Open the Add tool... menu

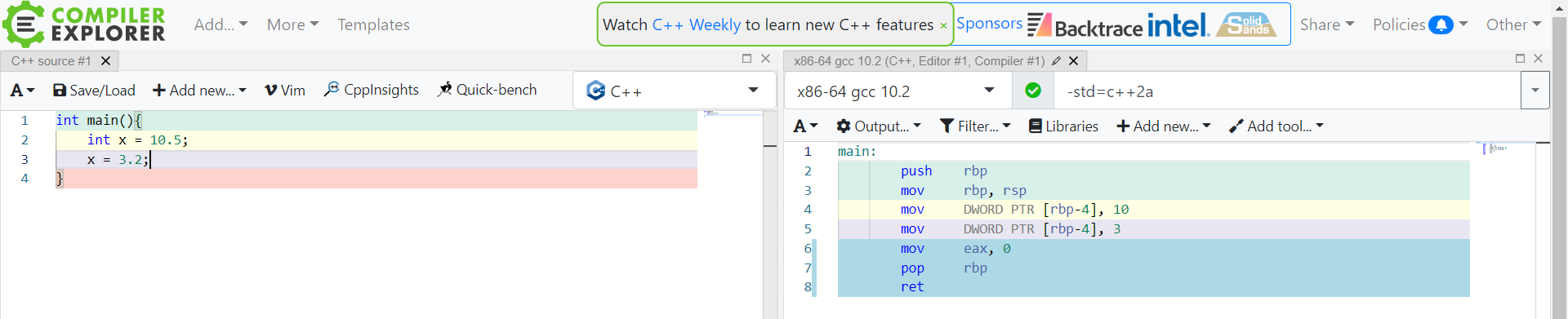(1276, 126)
